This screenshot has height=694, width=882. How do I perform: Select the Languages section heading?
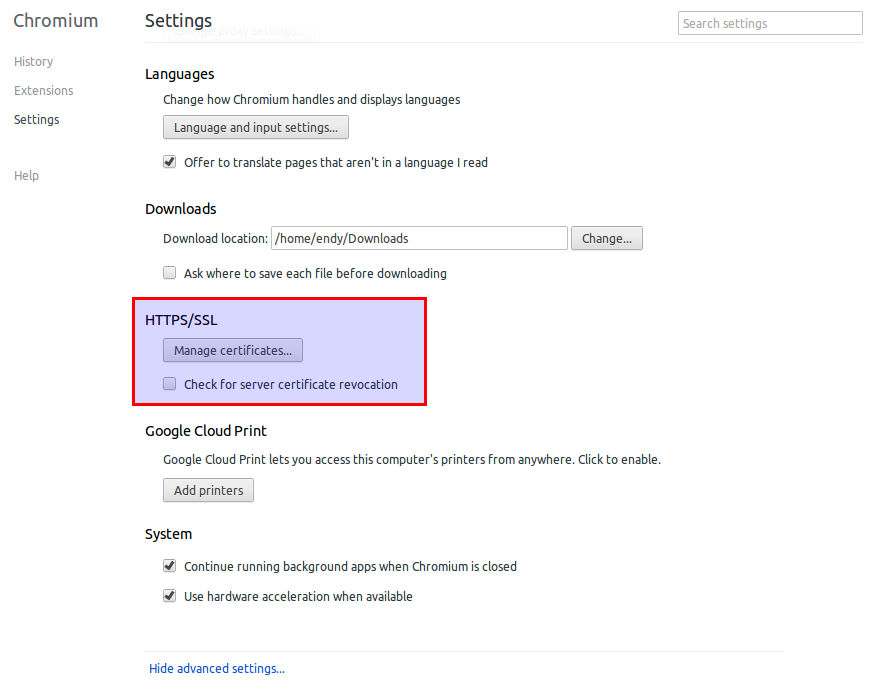179,73
